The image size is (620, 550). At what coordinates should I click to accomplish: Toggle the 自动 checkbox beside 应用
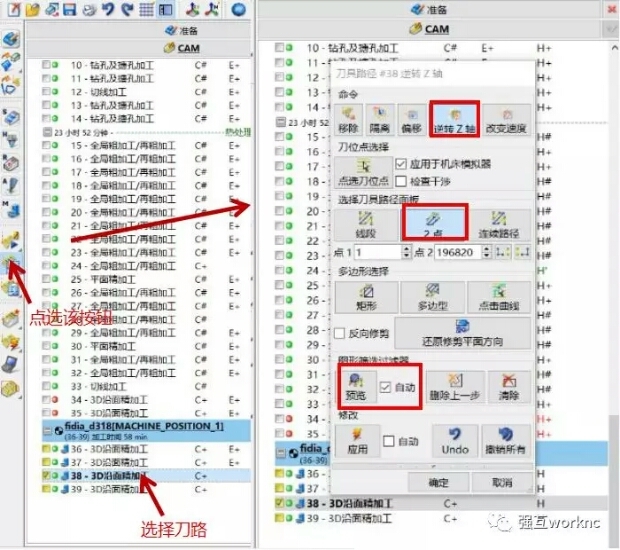(389, 441)
